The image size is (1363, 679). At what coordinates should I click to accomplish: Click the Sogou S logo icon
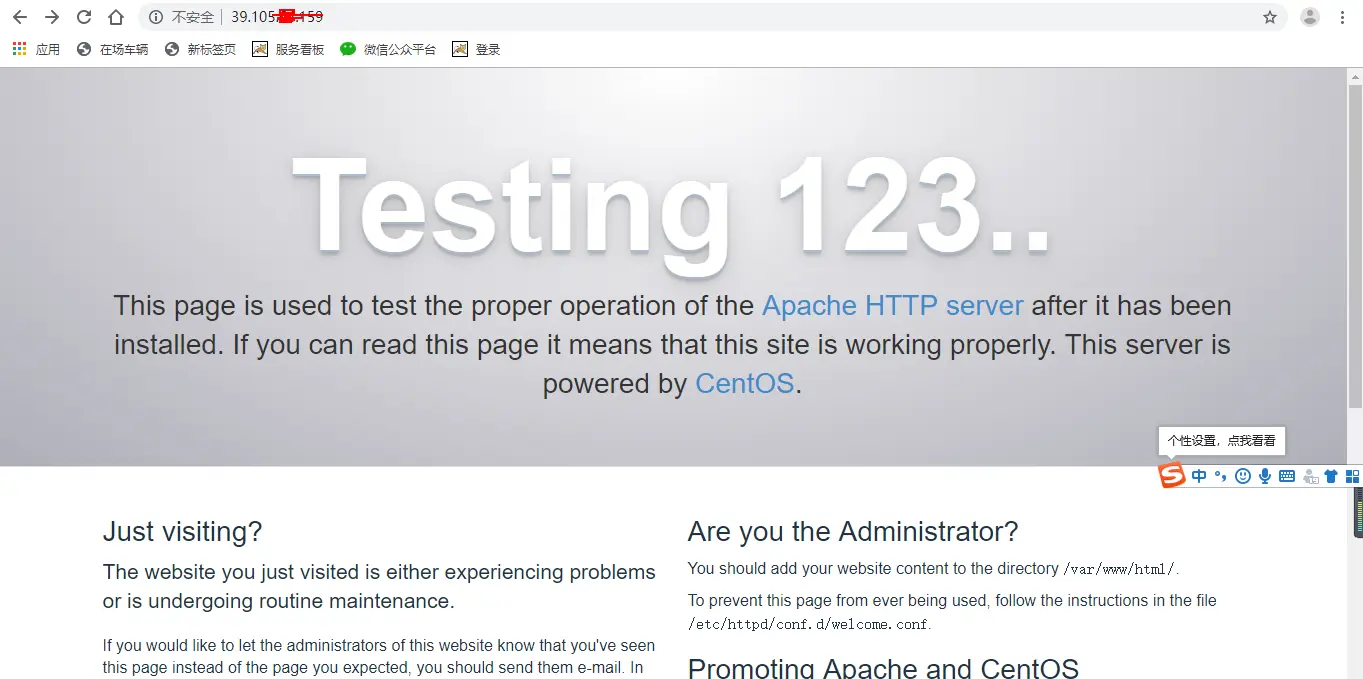pos(1172,476)
